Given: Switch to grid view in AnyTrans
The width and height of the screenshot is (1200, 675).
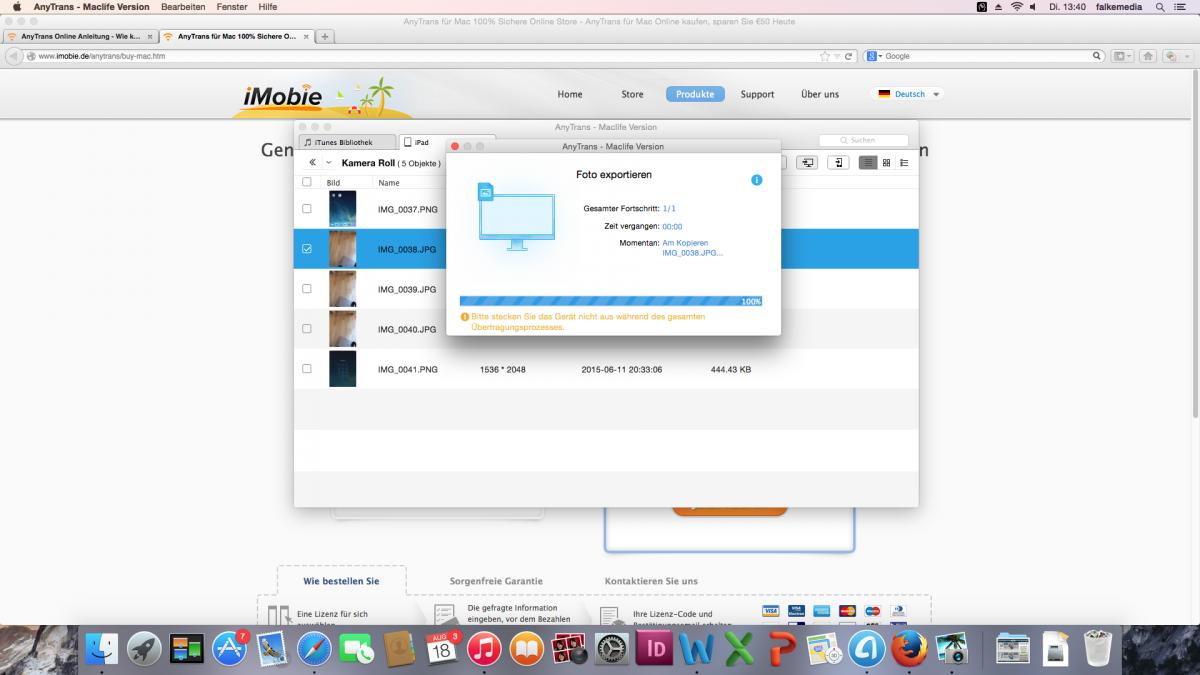Looking at the screenshot, I should [x=886, y=162].
